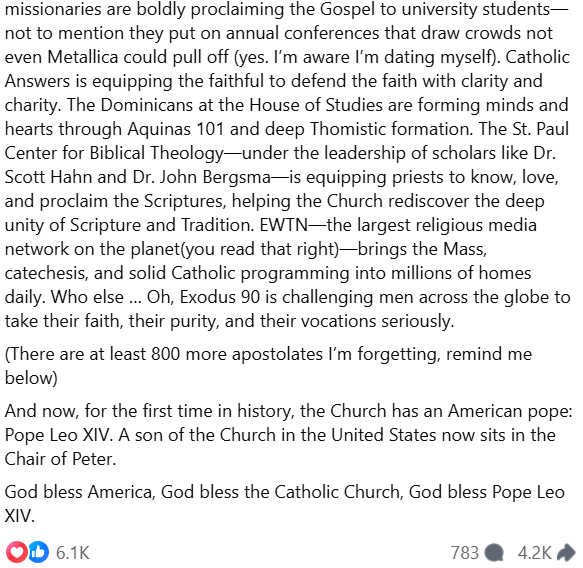The image size is (583, 568).
Task: Click the blue thumbs-up like icon
Action: pos(38,552)
